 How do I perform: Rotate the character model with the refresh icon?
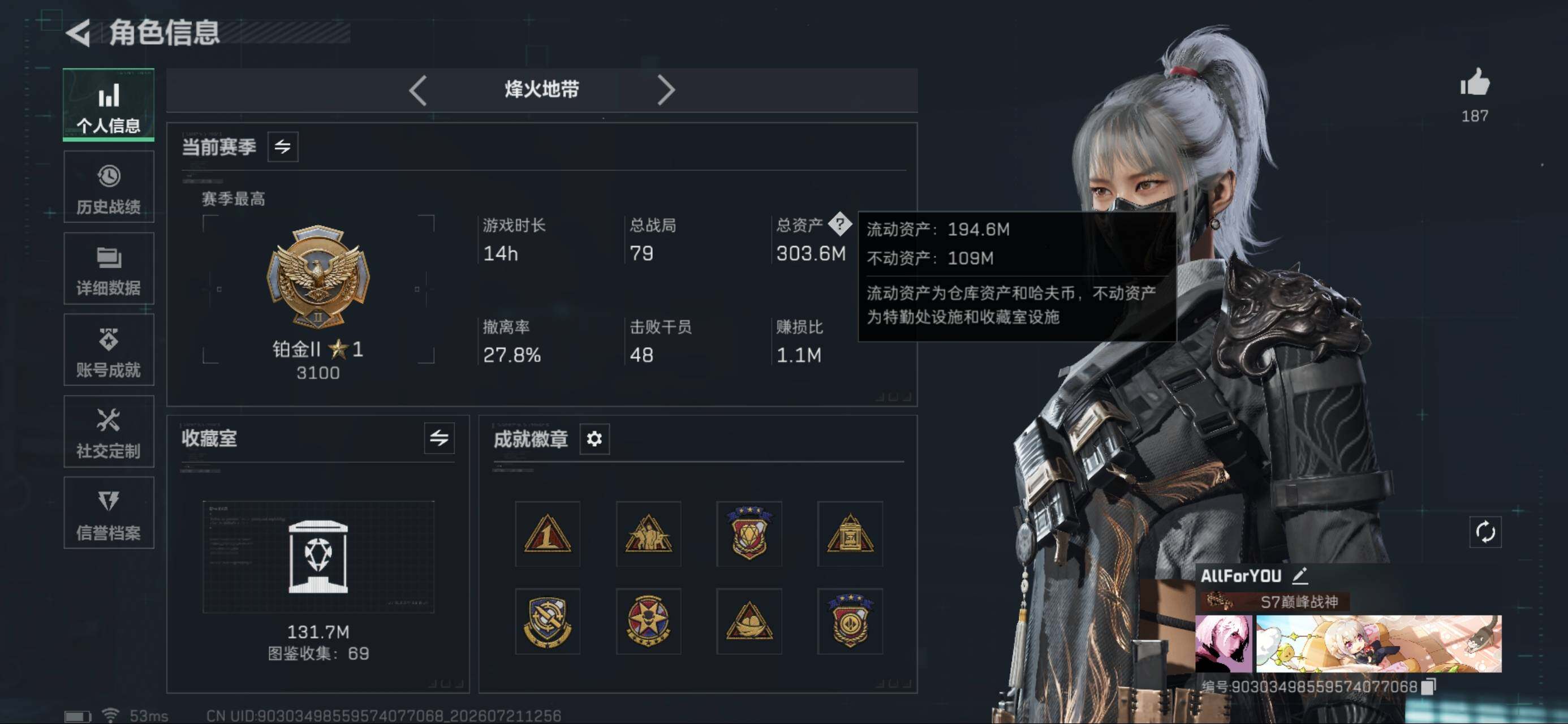tap(1485, 532)
